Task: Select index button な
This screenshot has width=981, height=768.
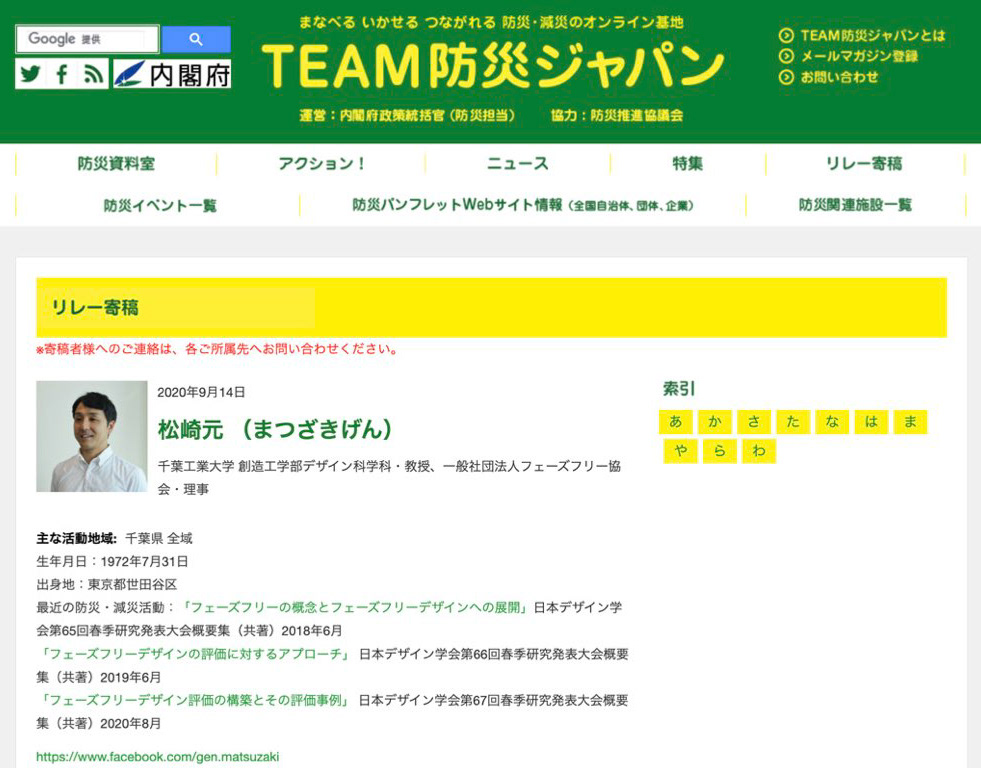Action: point(832,422)
